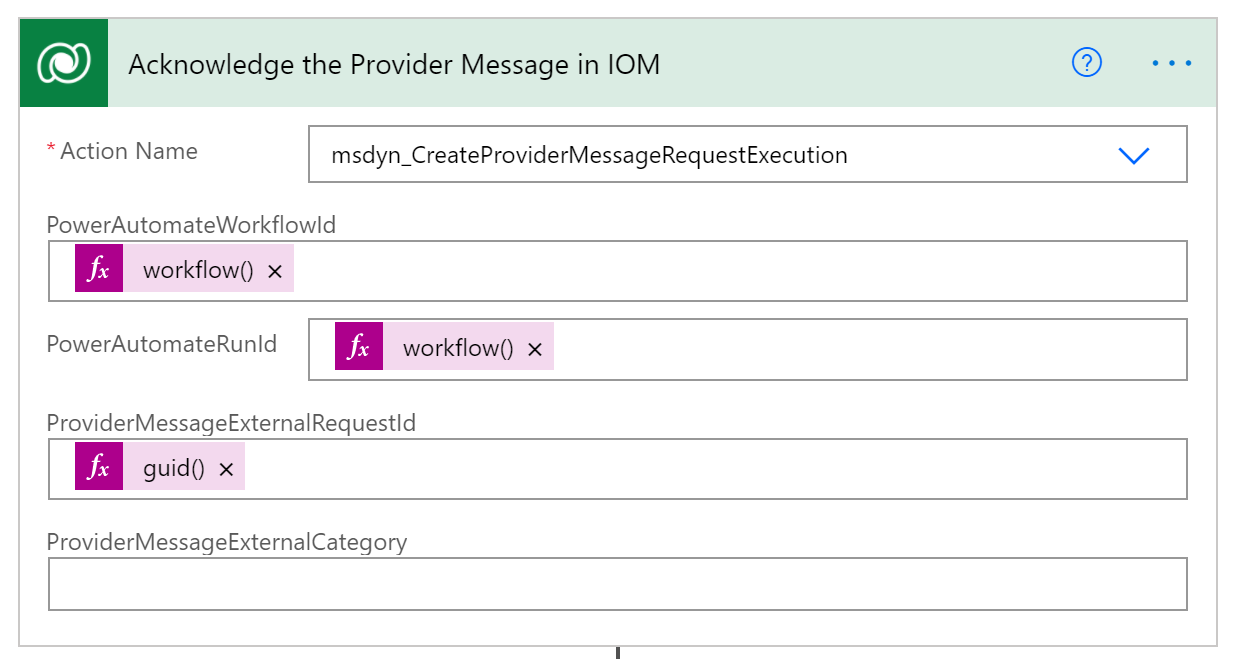Click the fx icon on the PowerAutomateWorkflowId token
1238x659 pixels.
[98, 268]
